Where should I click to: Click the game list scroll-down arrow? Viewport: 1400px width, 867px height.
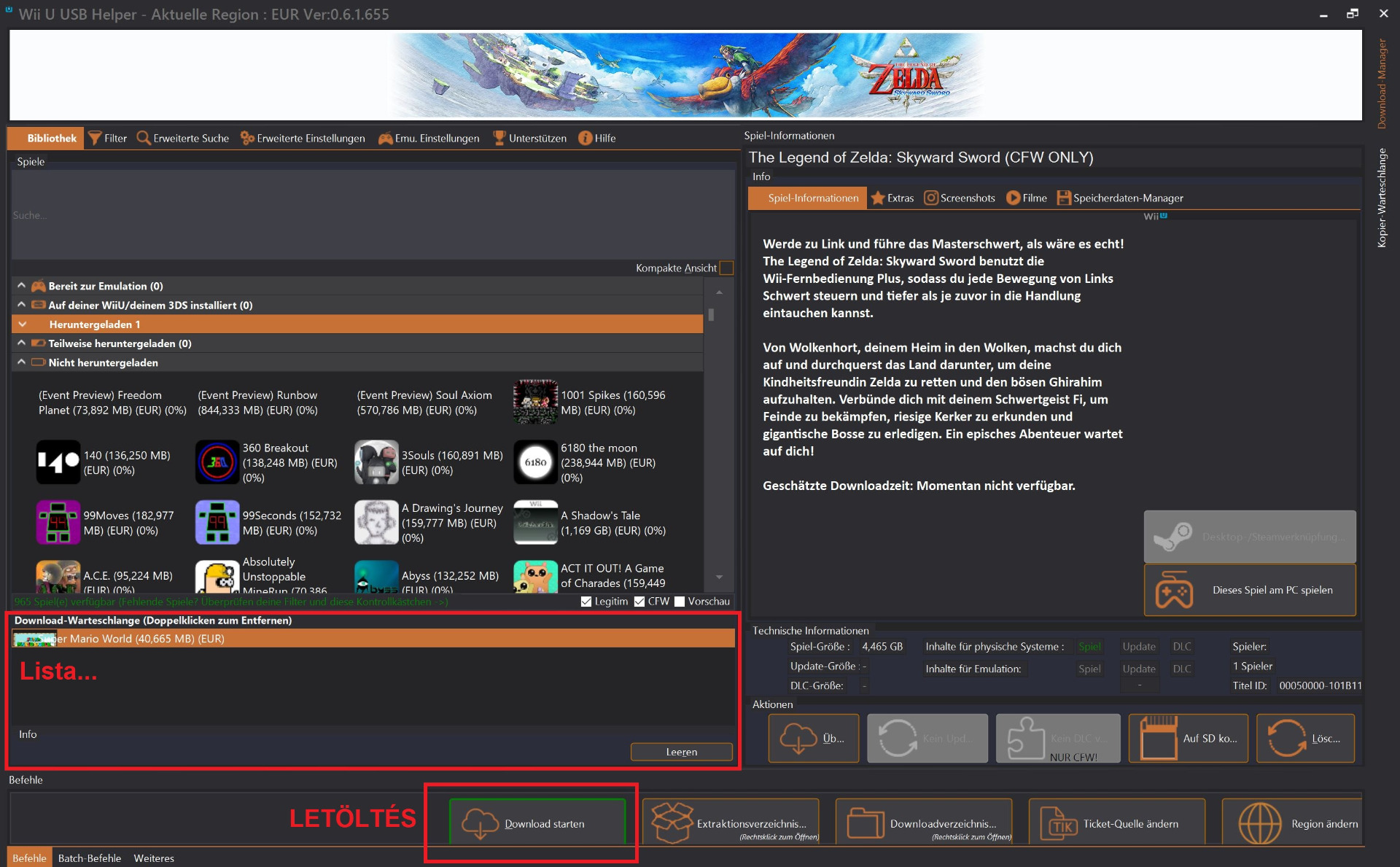click(719, 576)
